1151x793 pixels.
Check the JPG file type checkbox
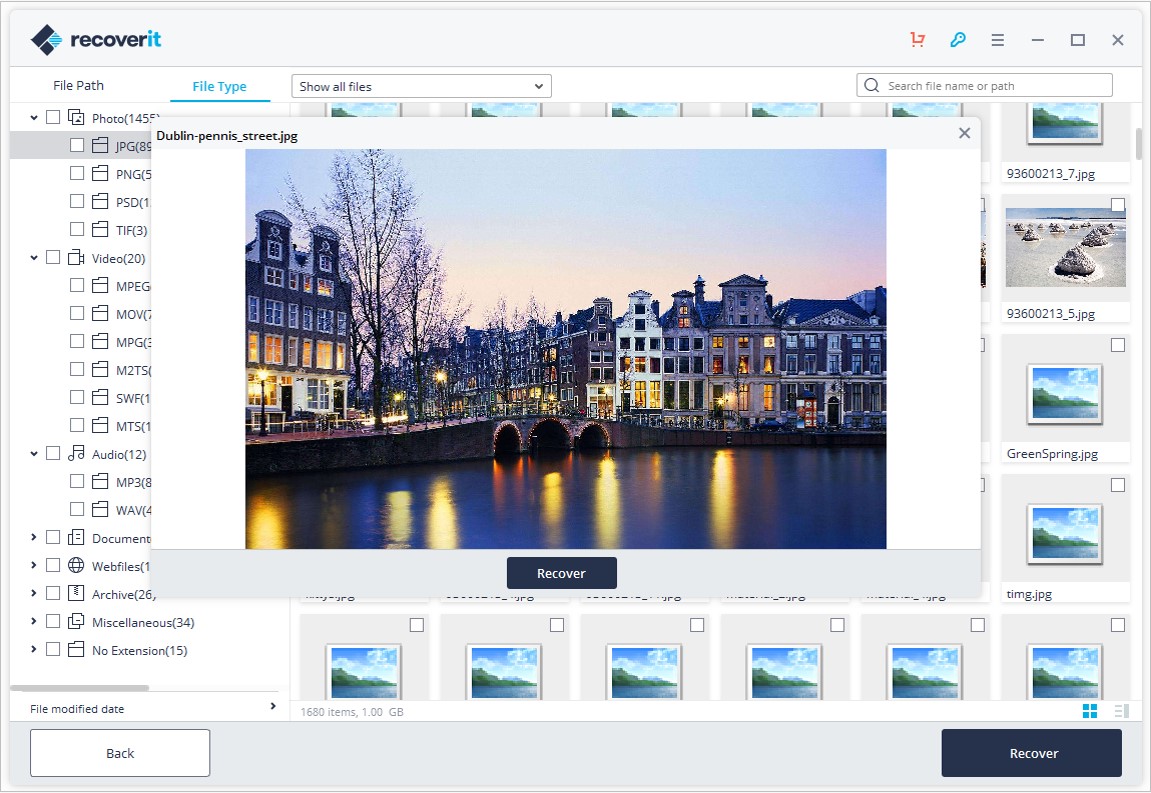click(x=77, y=145)
